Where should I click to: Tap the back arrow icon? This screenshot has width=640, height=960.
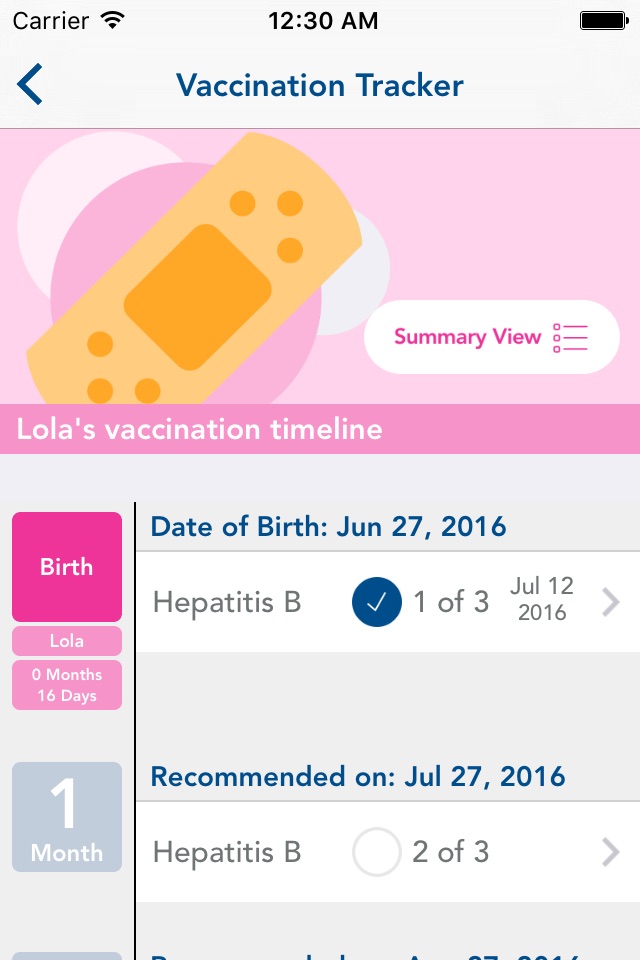tap(30, 84)
